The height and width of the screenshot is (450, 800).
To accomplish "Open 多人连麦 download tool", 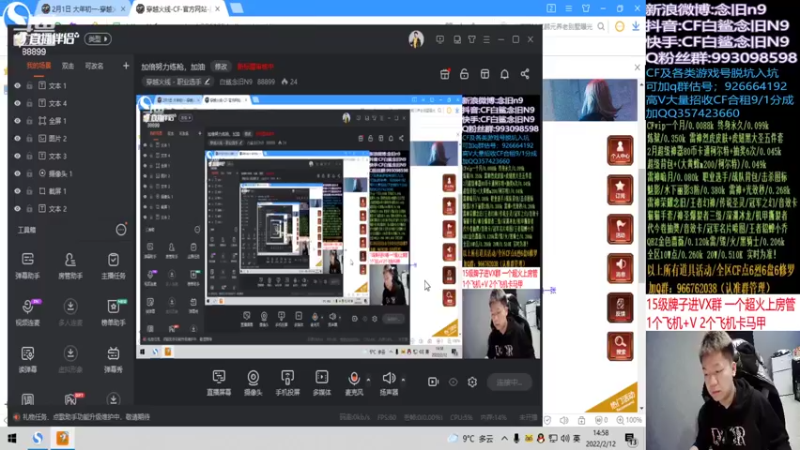I will coord(70,312).
